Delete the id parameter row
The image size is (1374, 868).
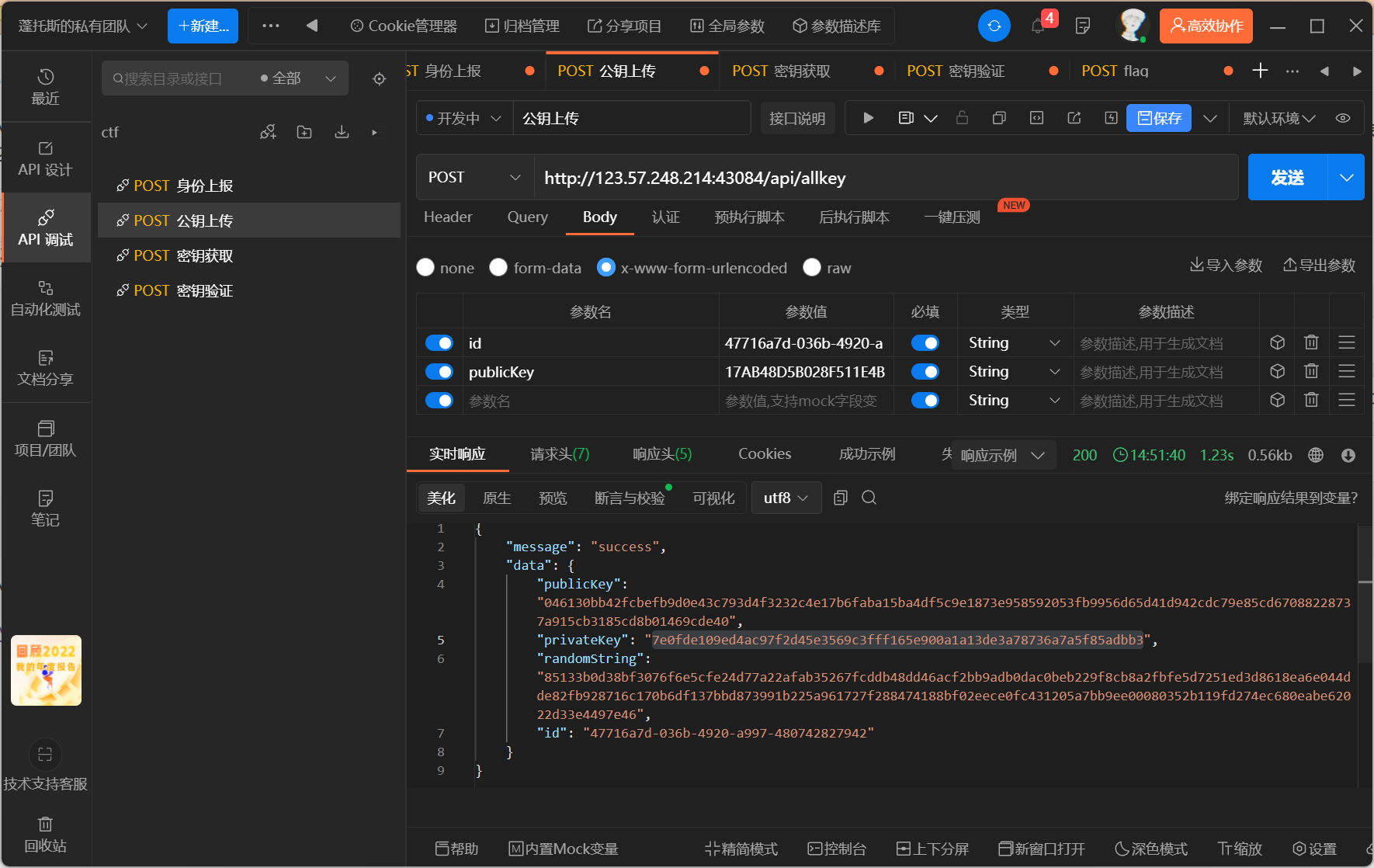(1311, 342)
